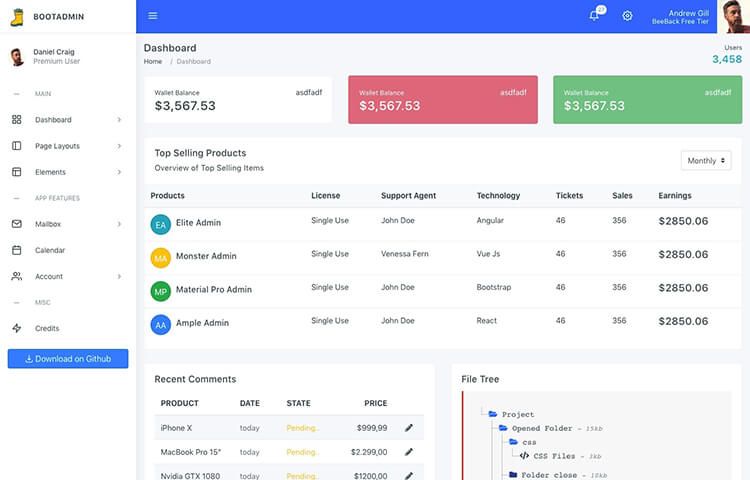Click the MA avatar for Monster Admin
Image resolution: width=750 pixels, height=480 pixels.
161,258
